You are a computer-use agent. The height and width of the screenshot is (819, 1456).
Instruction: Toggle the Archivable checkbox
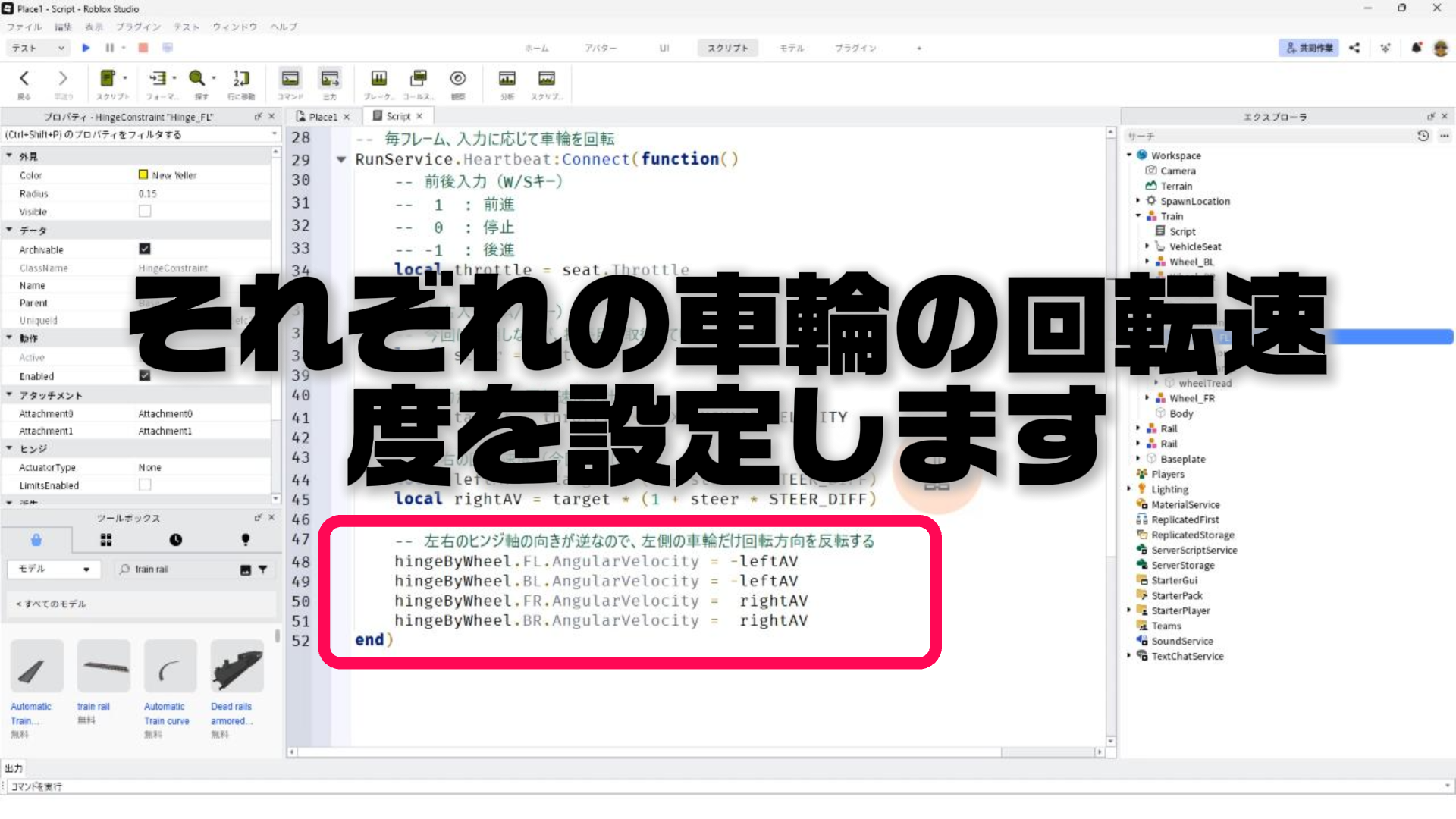coord(145,249)
